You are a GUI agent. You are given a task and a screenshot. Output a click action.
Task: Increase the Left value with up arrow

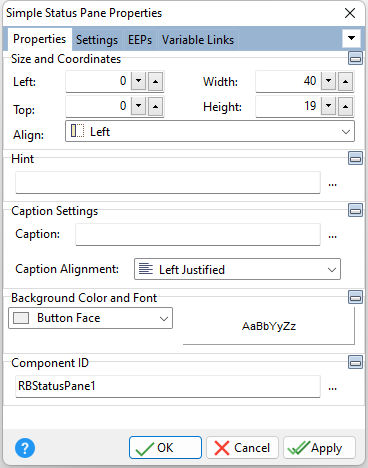155,81
